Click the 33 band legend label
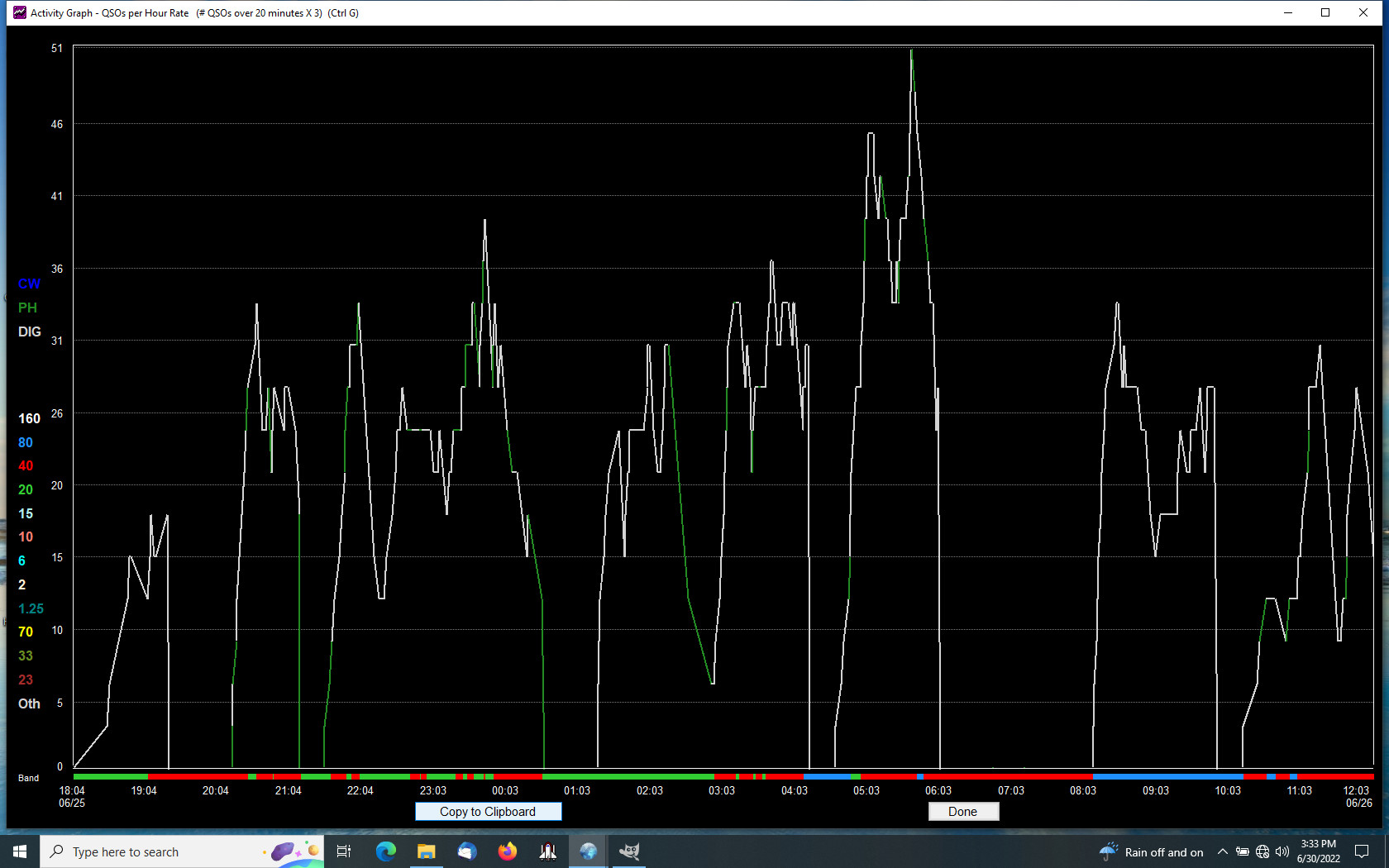 (x=26, y=656)
